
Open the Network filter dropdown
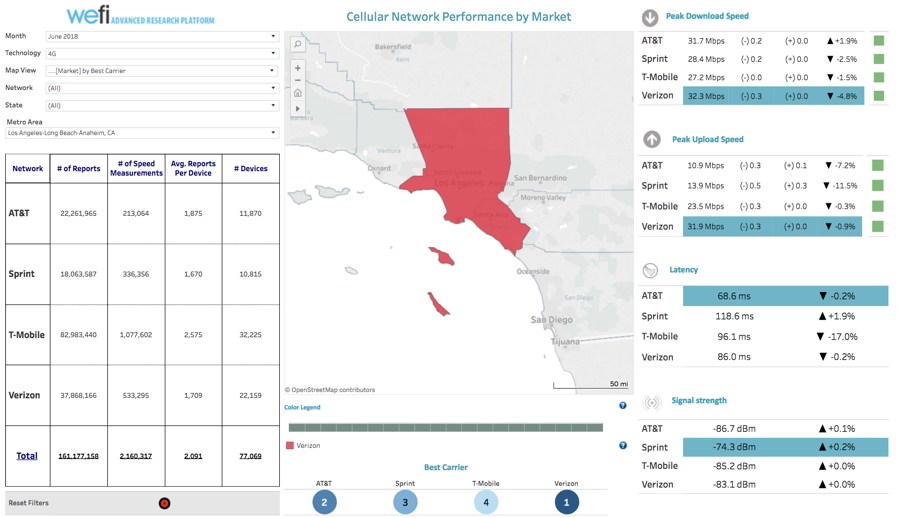click(x=162, y=88)
